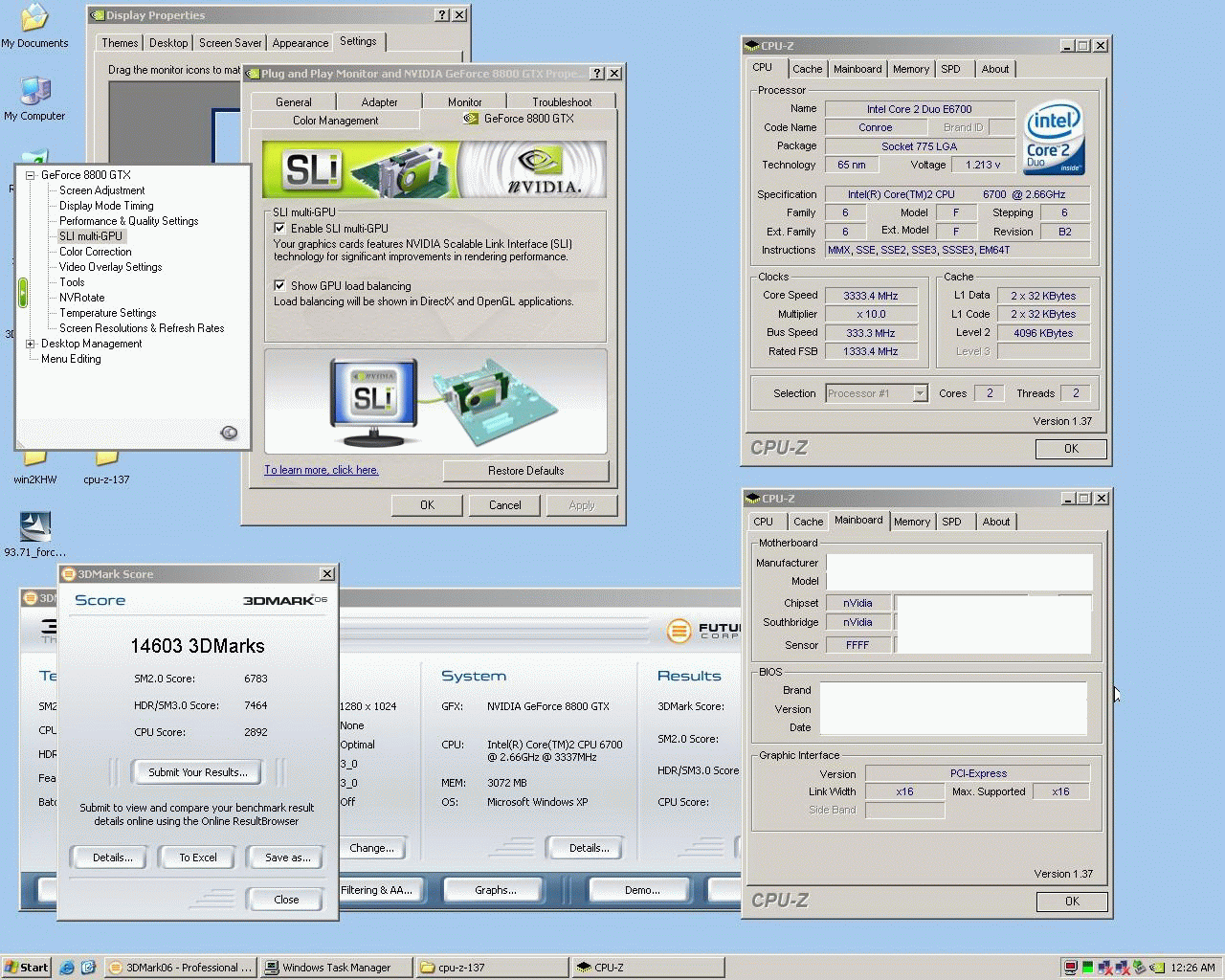This screenshot has height=980, width=1225.
Task: Click the NVIDIA logo icon in the GeForce menu panel
Action: [x=229, y=433]
